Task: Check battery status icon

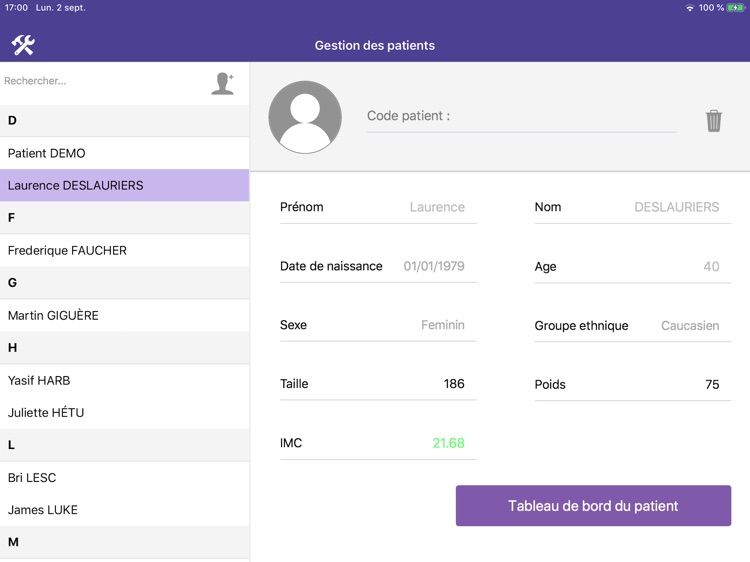Action: click(736, 8)
